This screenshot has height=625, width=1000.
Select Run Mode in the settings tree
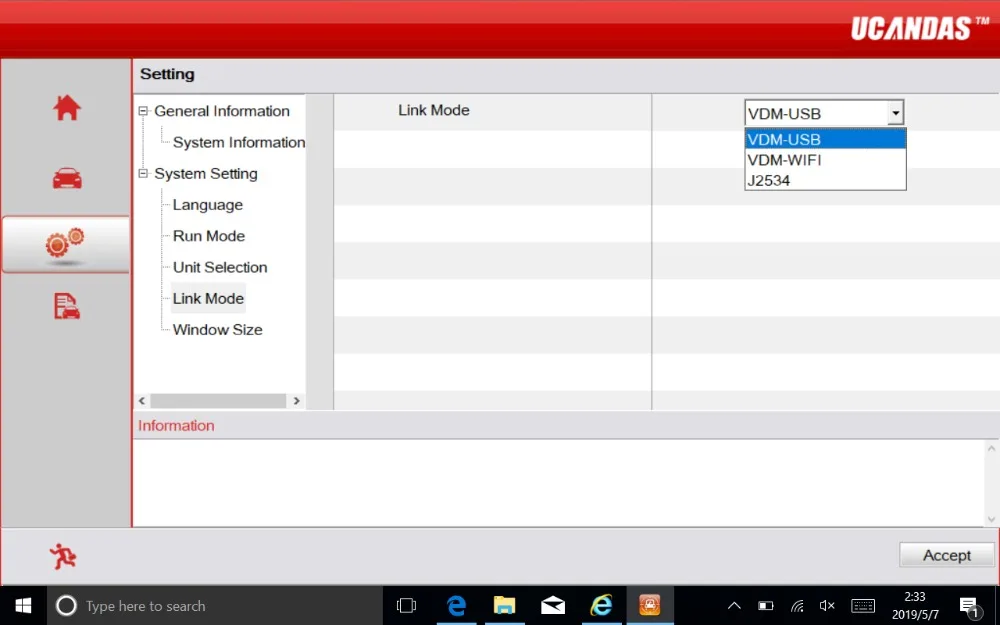[209, 236]
